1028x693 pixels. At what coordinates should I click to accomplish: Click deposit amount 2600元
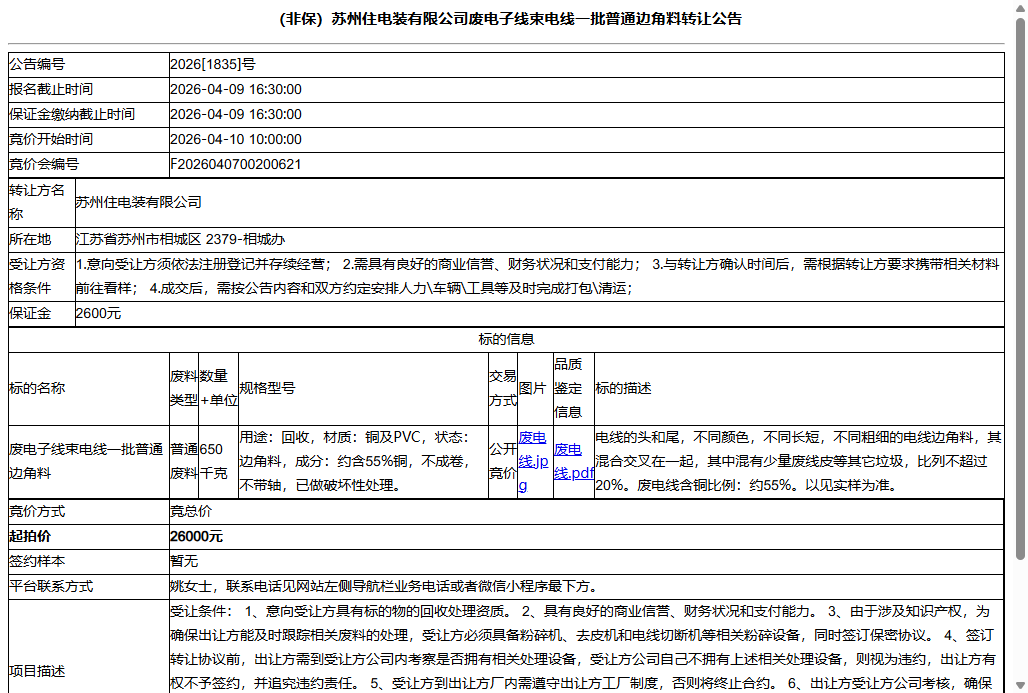pos(98,313)
